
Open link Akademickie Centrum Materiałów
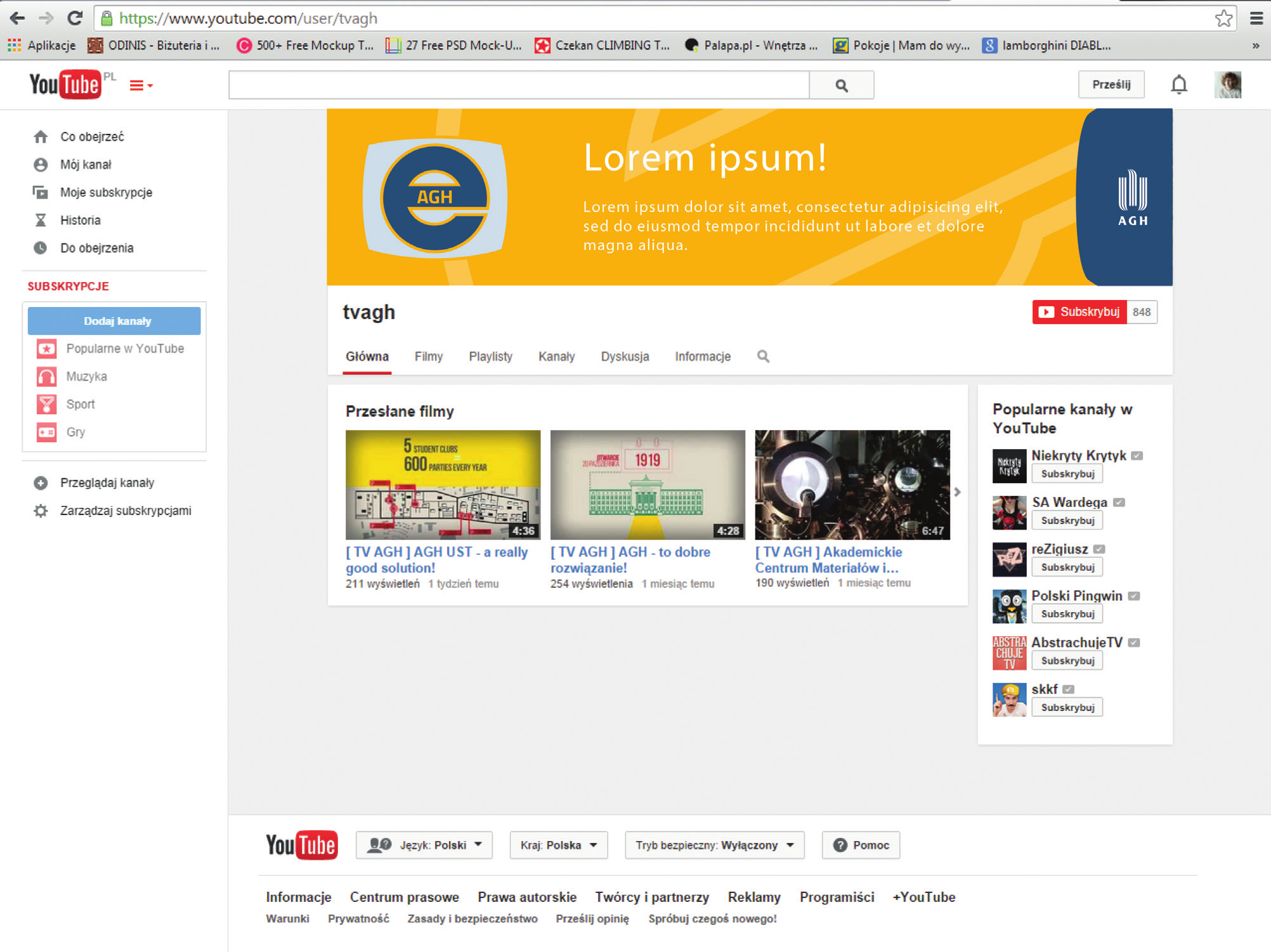[828, 560]
